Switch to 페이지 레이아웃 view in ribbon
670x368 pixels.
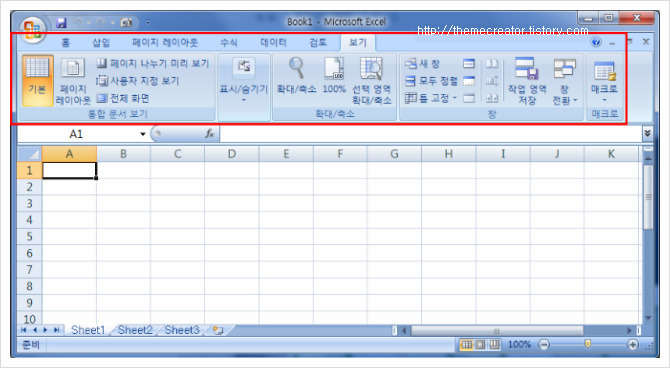click(73, 81)
